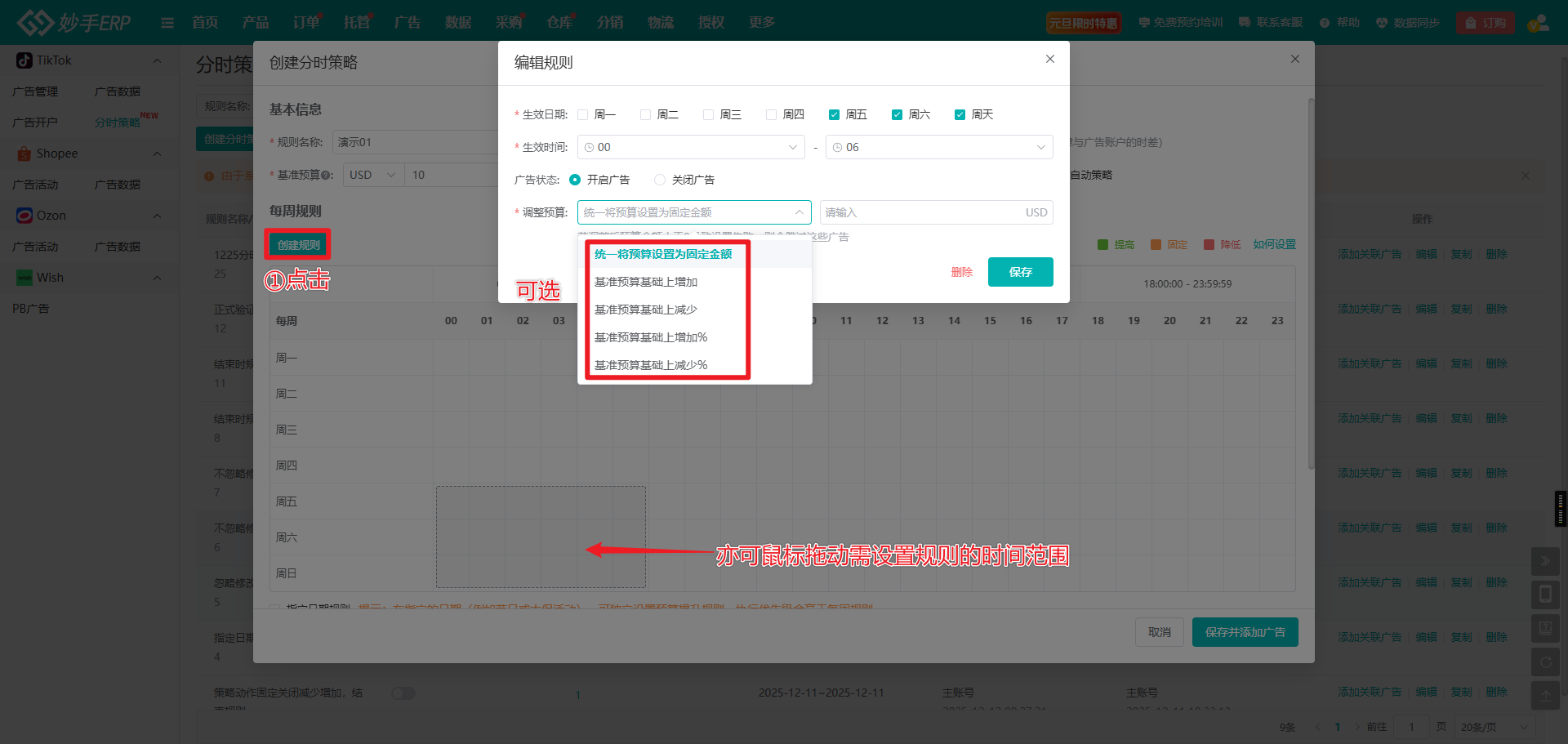This screenshot has height=744, width=1568.
Task: Select the 关闭广告 radio button
Action: point(660,180)
